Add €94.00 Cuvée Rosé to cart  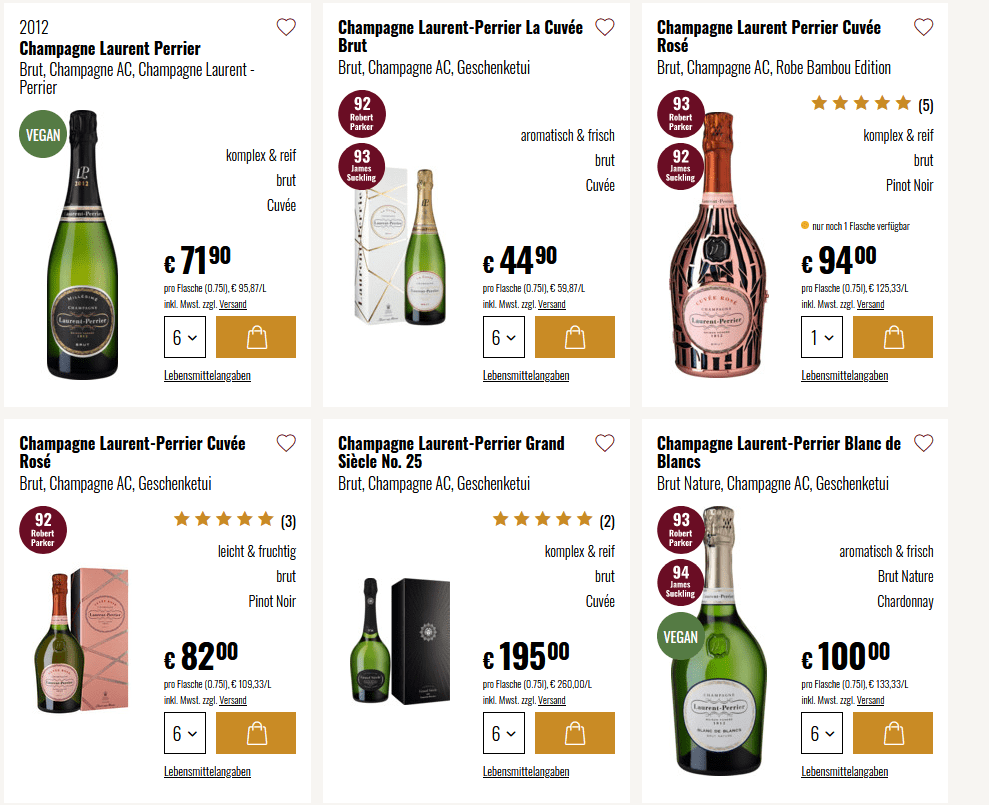point(893,337)
